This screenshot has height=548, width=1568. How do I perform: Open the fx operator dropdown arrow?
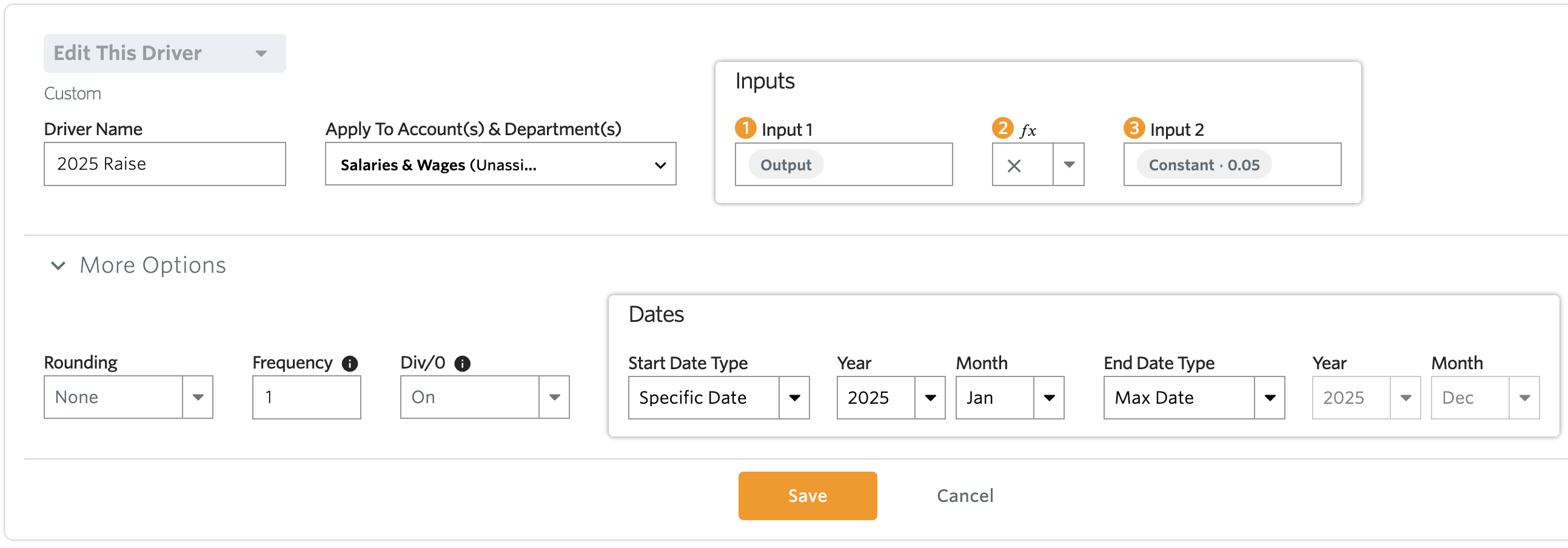click(1069, 165)
